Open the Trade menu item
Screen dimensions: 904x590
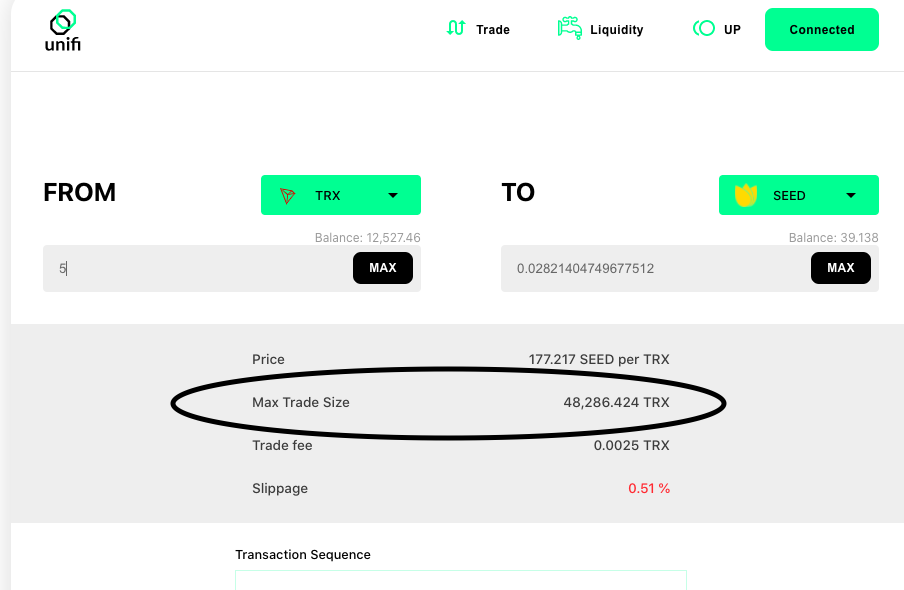click(493, 30)
